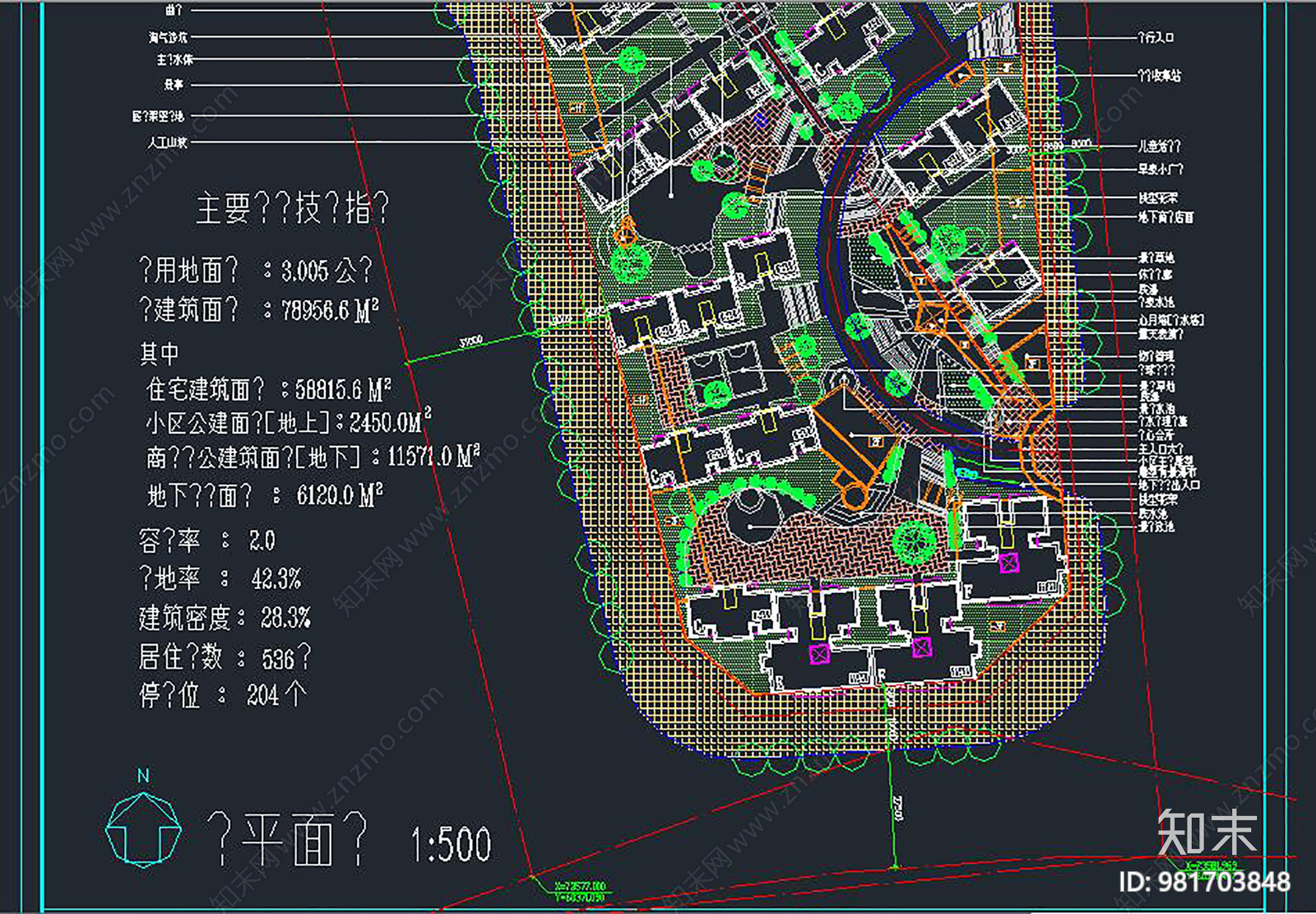Click the '住宅建筑面?' label

coord(206,388)
